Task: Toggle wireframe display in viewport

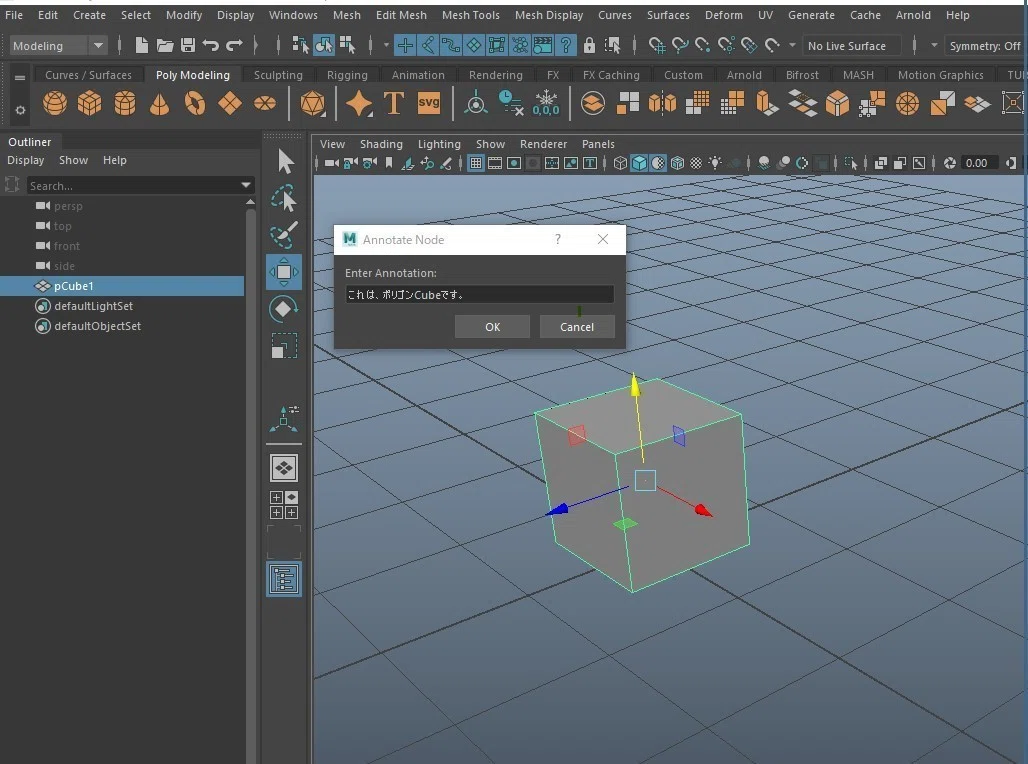Action: pyautogui.click(x=620, y=163)
